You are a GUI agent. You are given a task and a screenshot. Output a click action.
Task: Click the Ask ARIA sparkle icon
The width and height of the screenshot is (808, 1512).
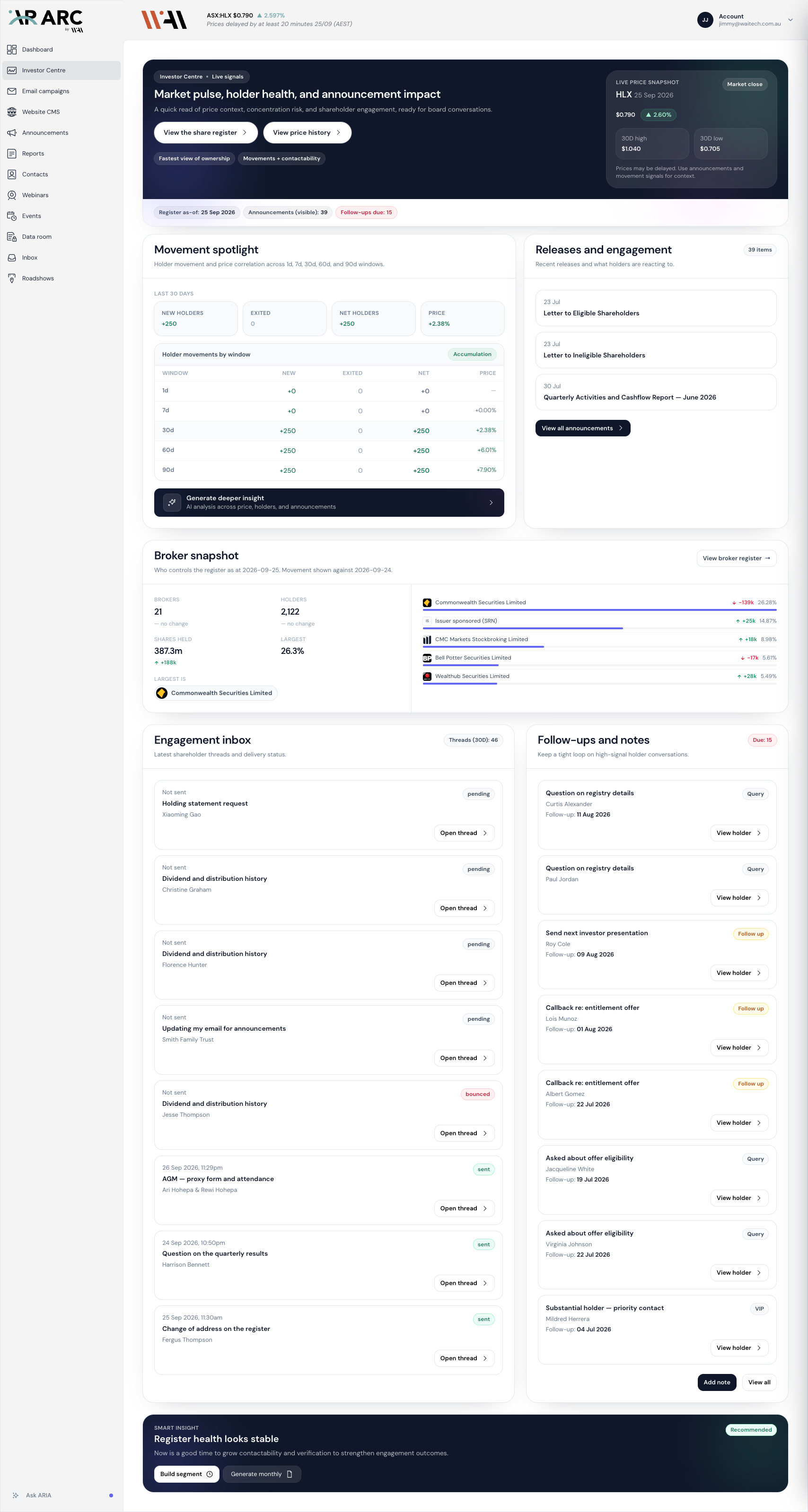(x=15, y=1495)
